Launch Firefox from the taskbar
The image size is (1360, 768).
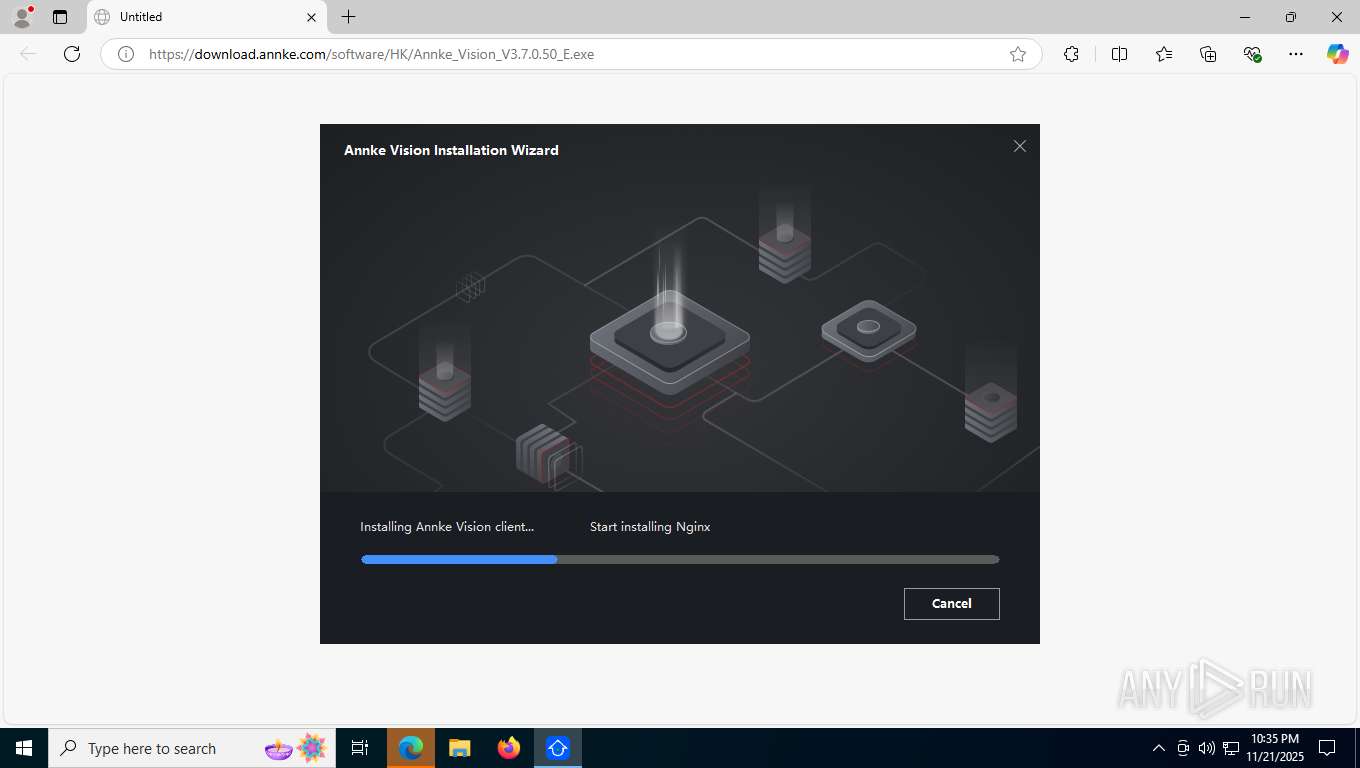[x=509, y=748]
